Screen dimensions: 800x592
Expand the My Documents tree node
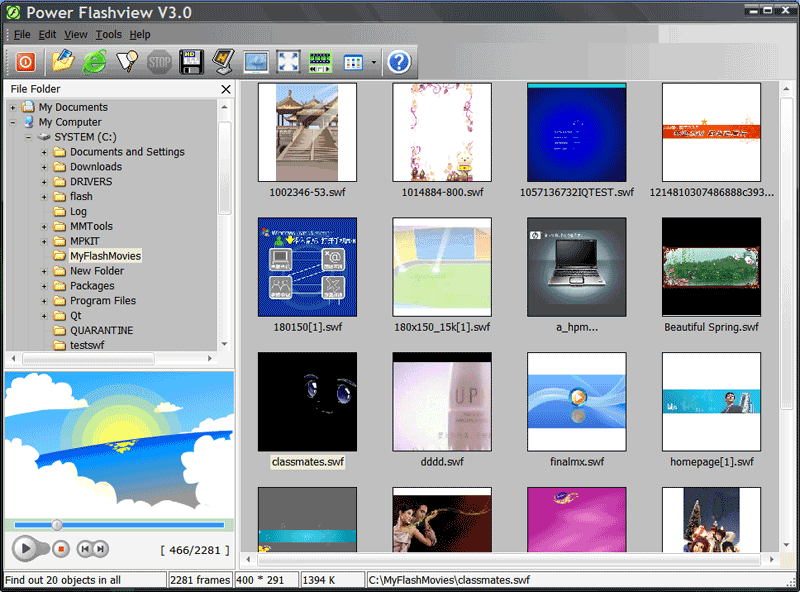pos(13,108)
